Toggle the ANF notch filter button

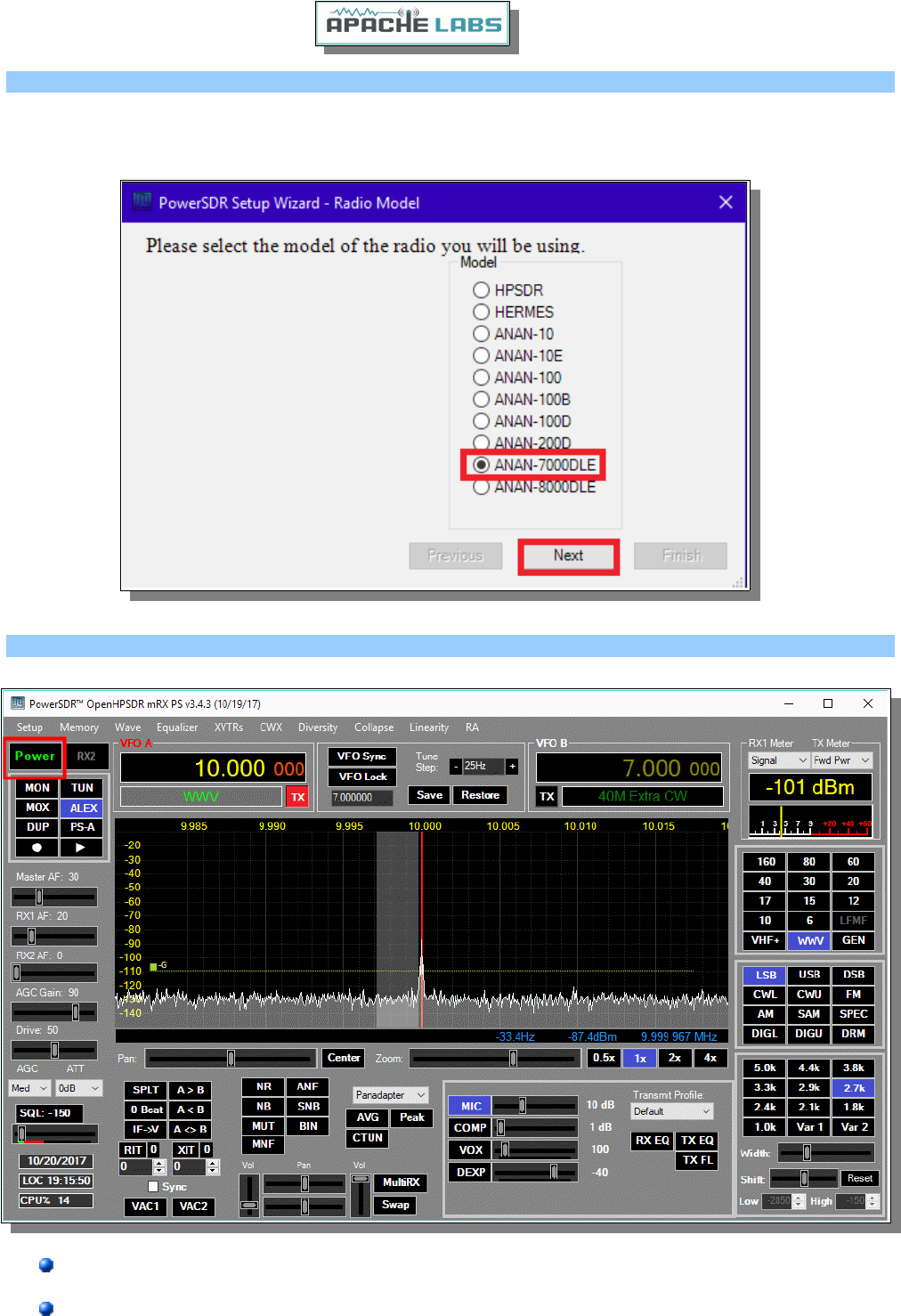pos(308,1087)
